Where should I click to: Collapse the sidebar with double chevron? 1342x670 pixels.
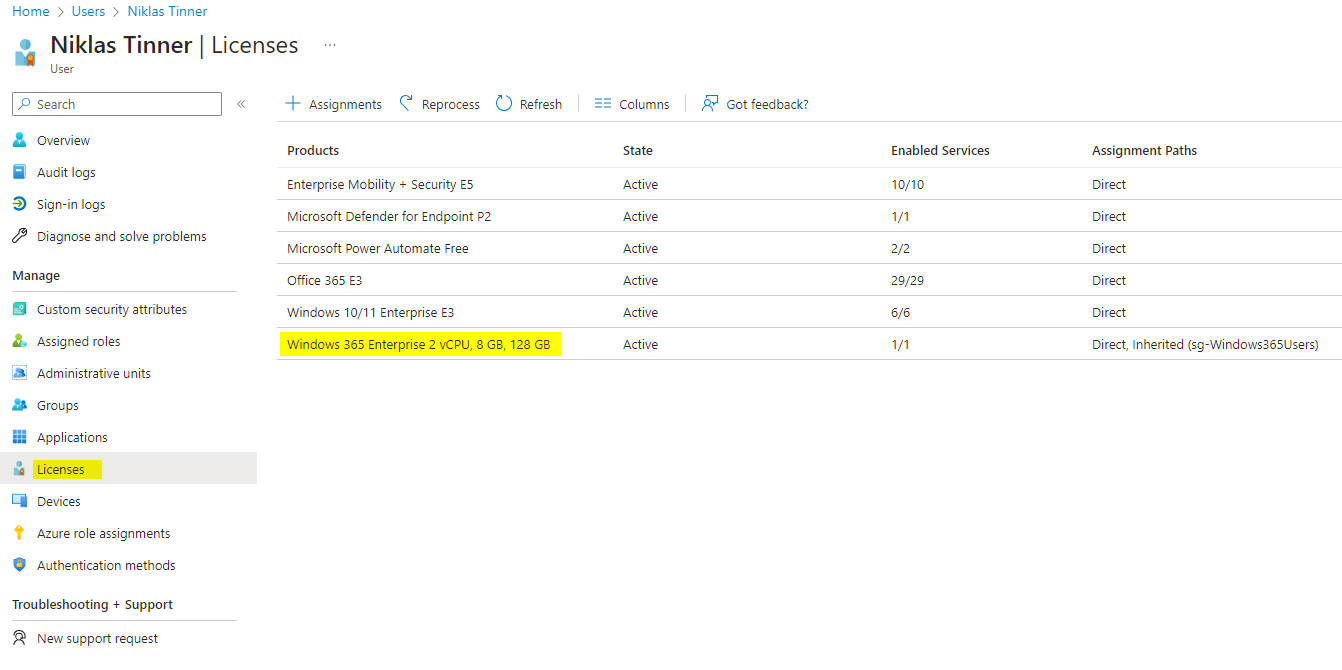pos(241,104)
